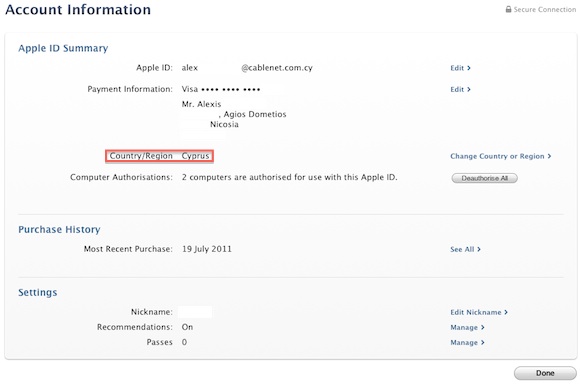Screen dimensions: 580x384
Task: Click the Most Recent Purchase label
Action: tap(128, 249)
